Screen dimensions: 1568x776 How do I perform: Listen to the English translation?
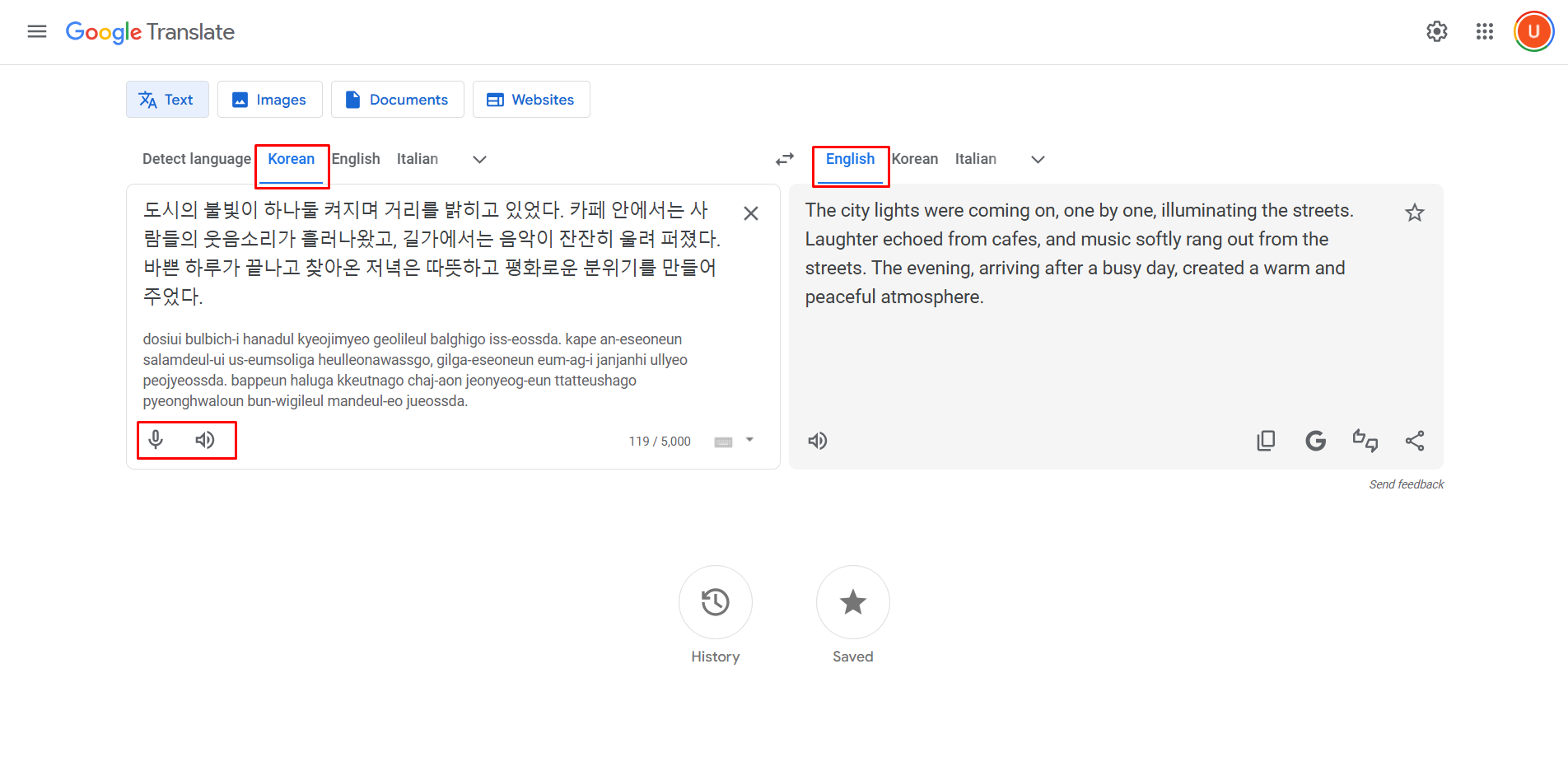tap(817, 441)
